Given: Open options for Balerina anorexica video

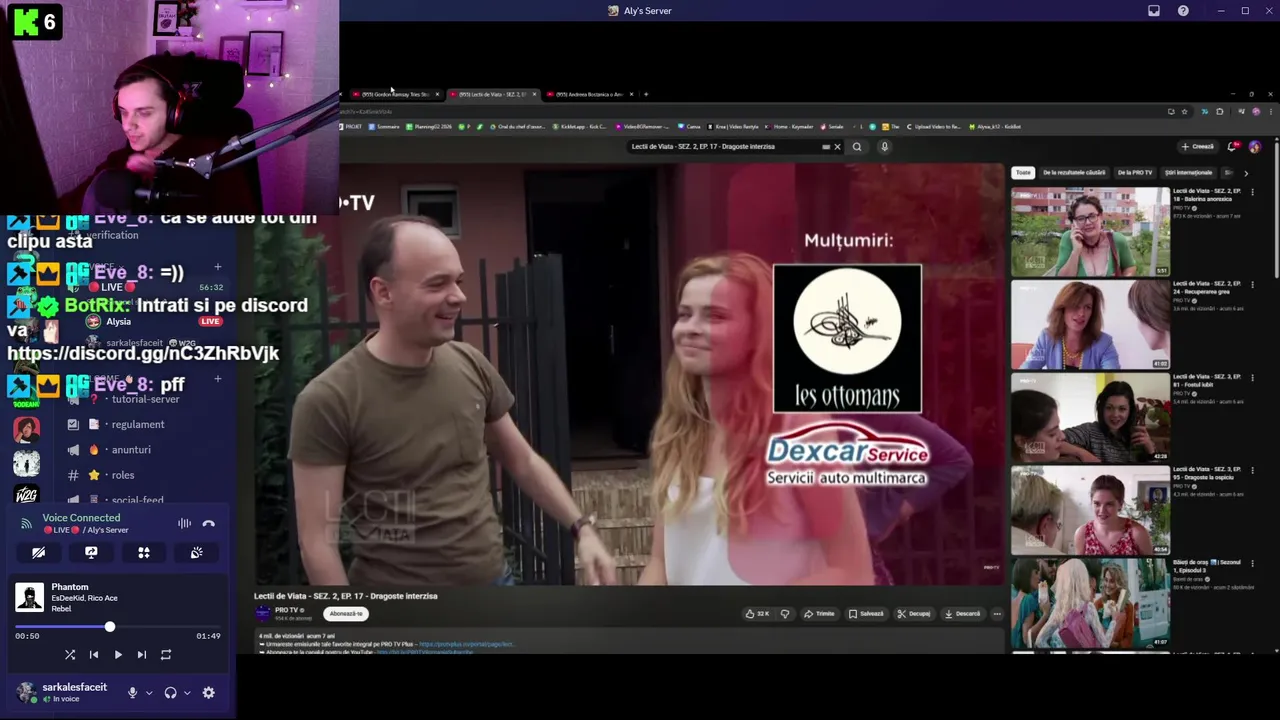Looking at the screenshot, I should coord(1253,192).
